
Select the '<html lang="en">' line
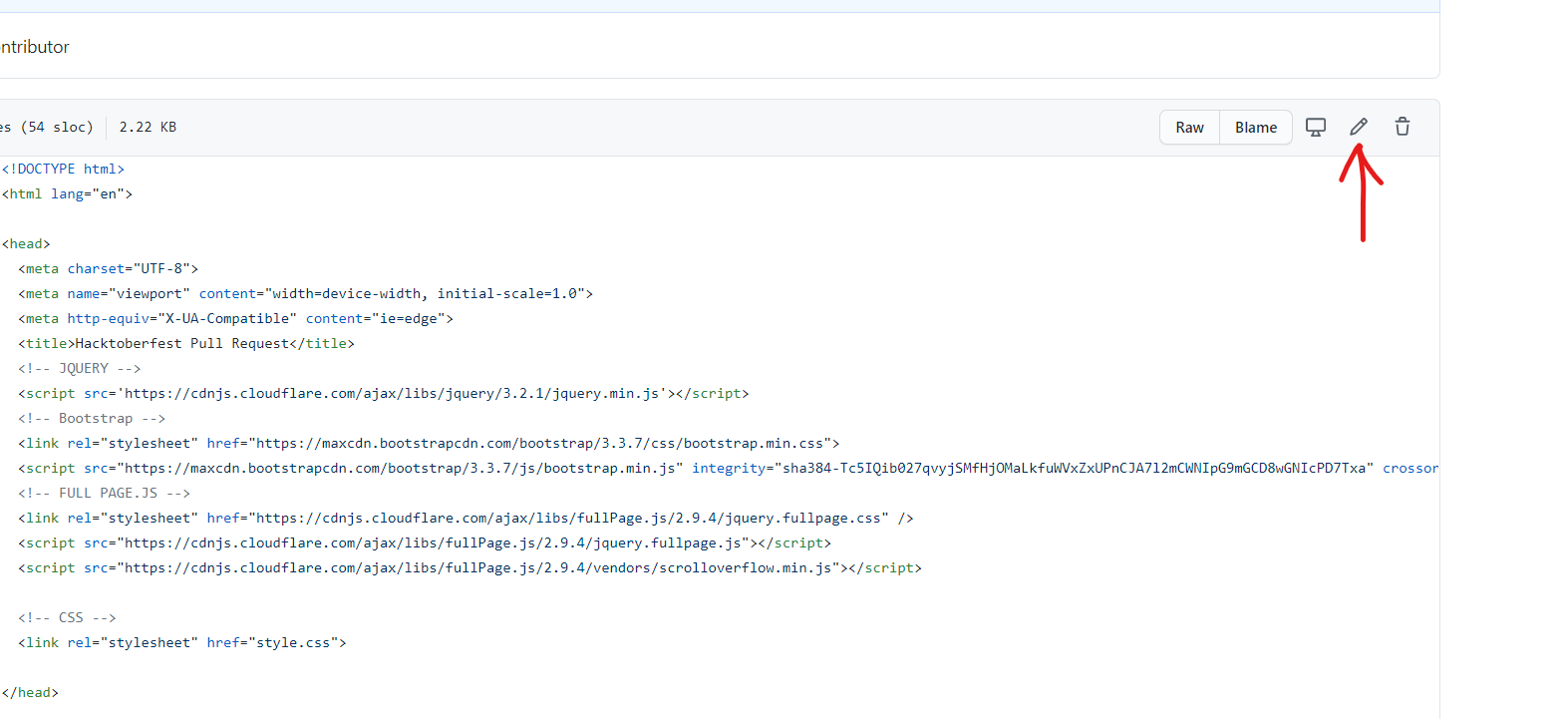pos(67,194)
